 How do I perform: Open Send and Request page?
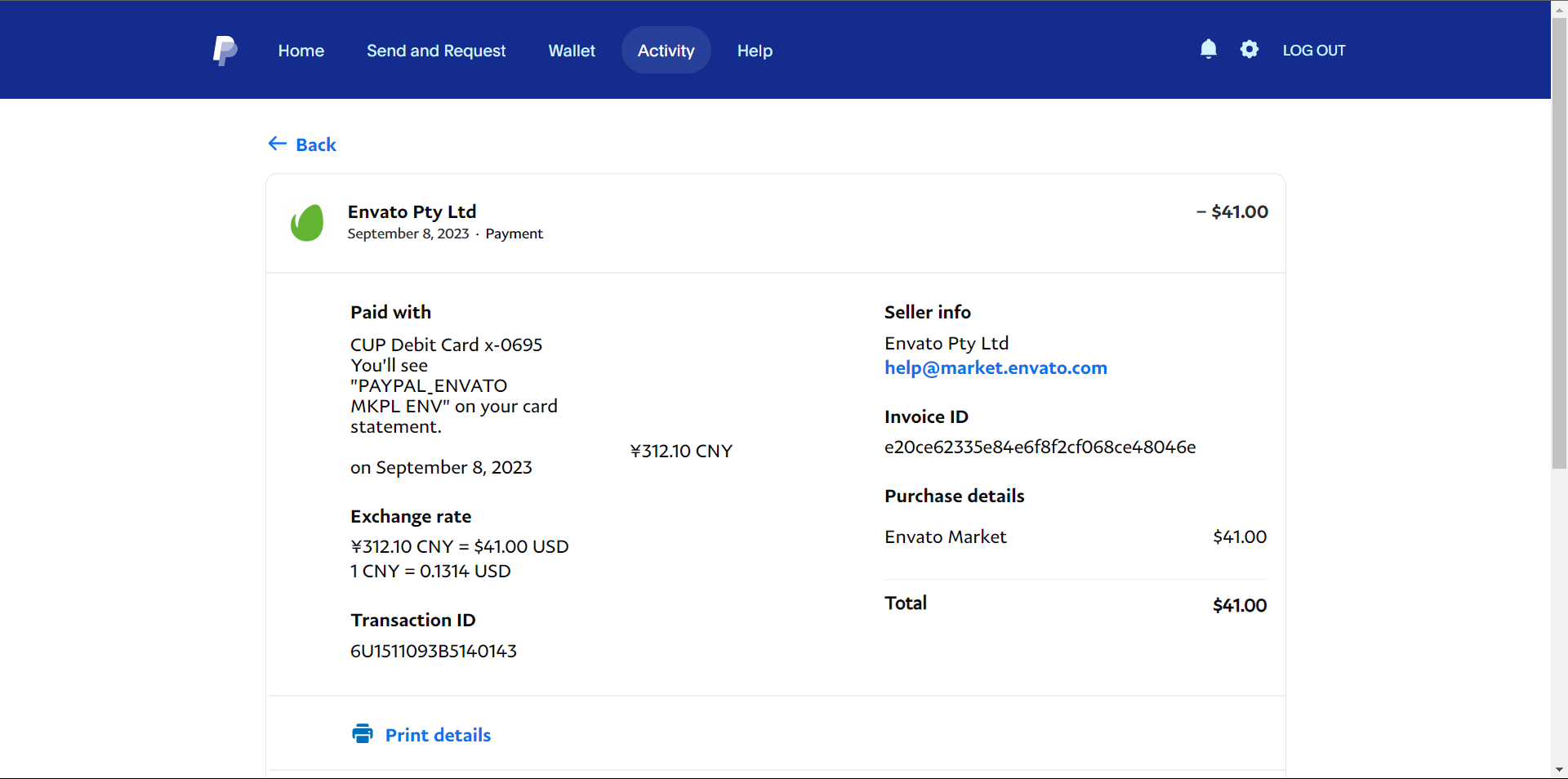click(x=436, y=51)
